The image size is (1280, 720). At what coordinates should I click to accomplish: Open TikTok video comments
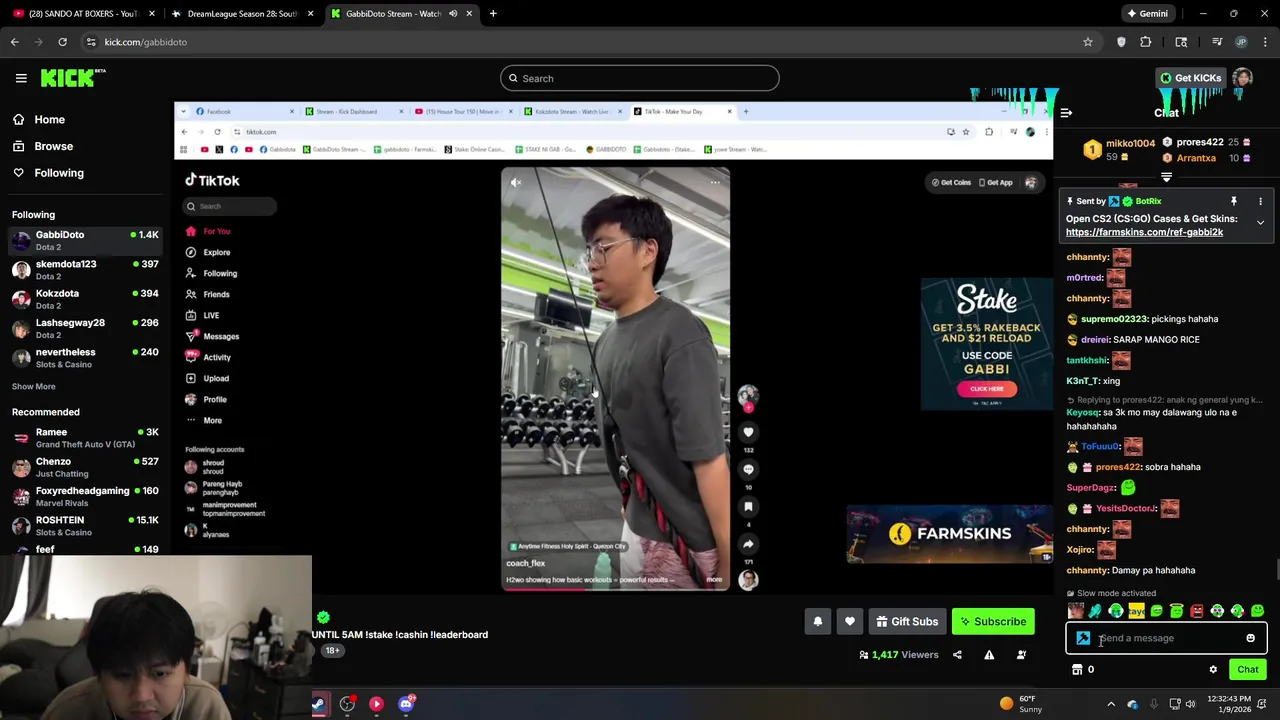click(x=748, y=469)
